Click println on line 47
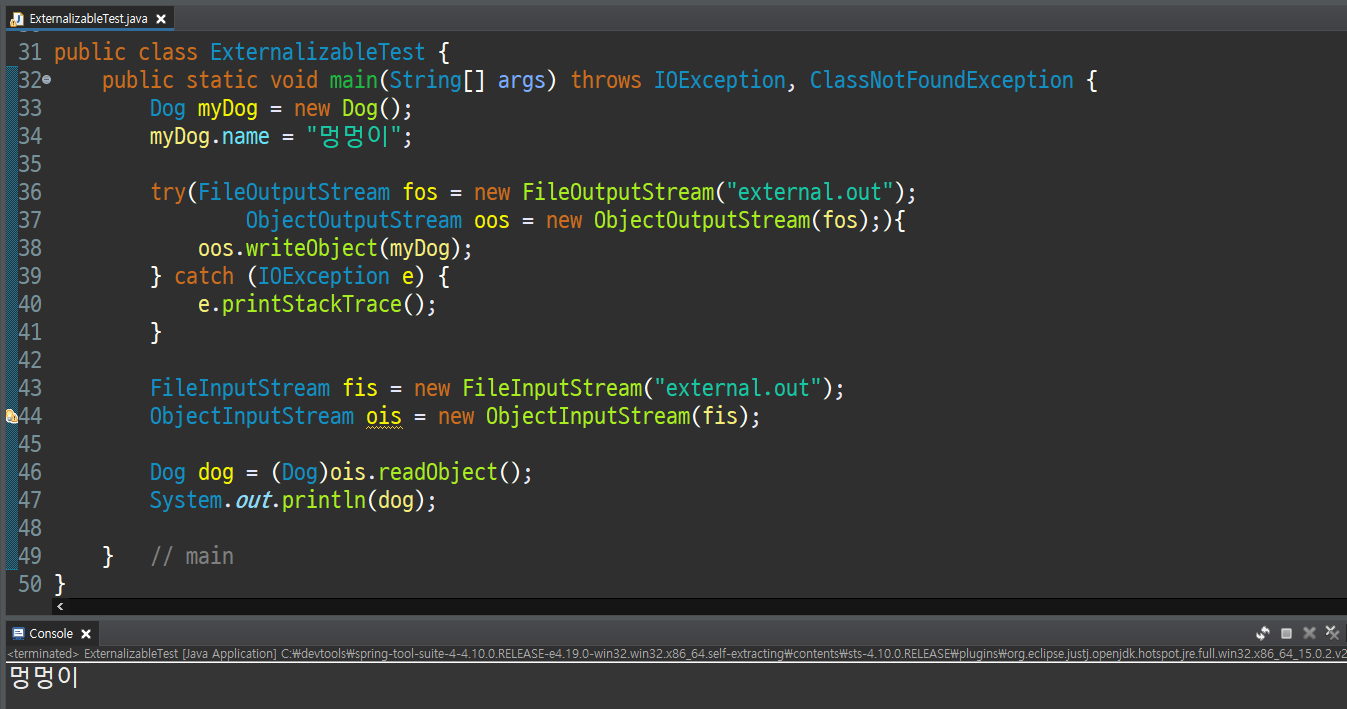The image size is (1347, 709). pos(323,500)
